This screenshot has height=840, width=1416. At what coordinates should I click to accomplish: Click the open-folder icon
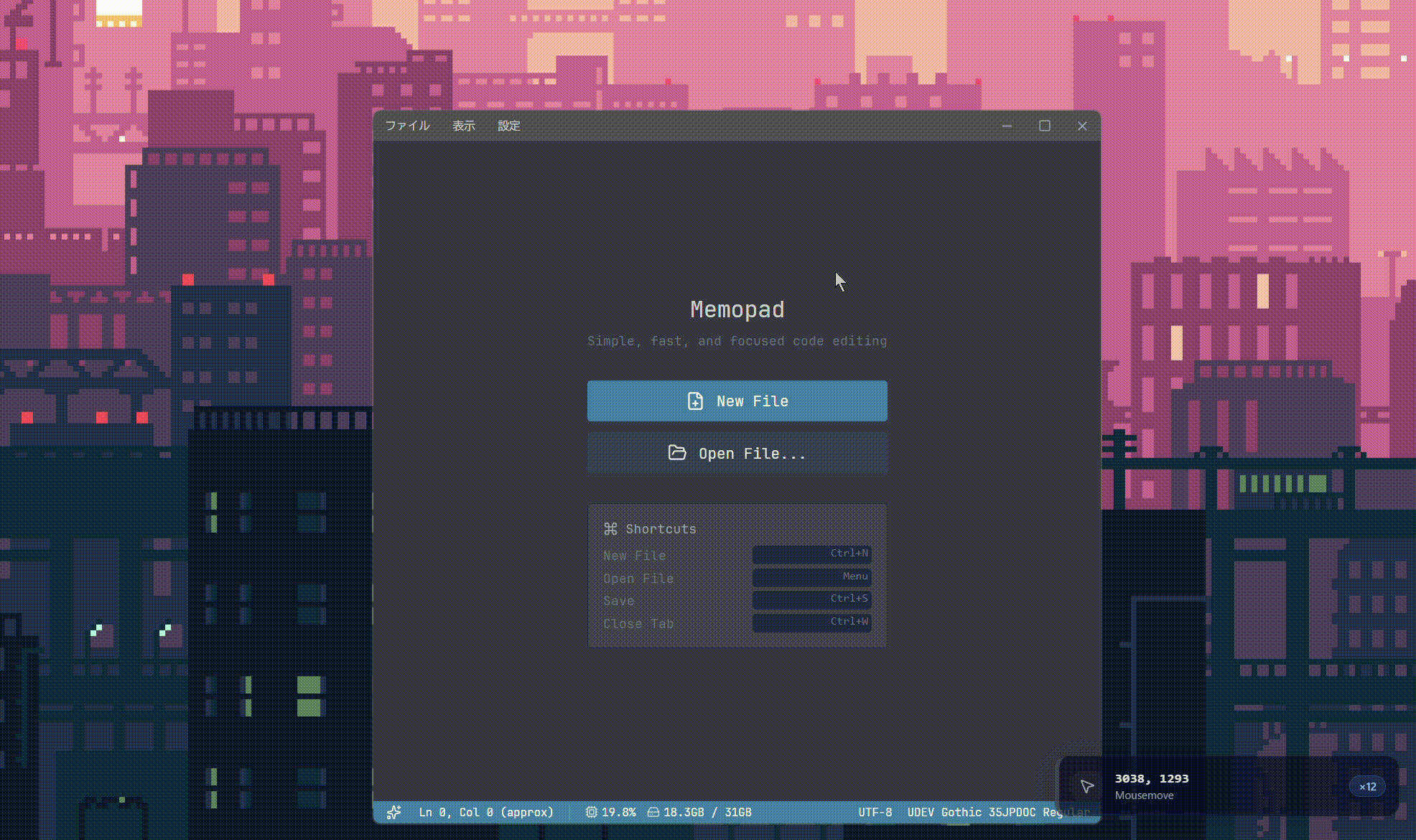tap(677, 453)
